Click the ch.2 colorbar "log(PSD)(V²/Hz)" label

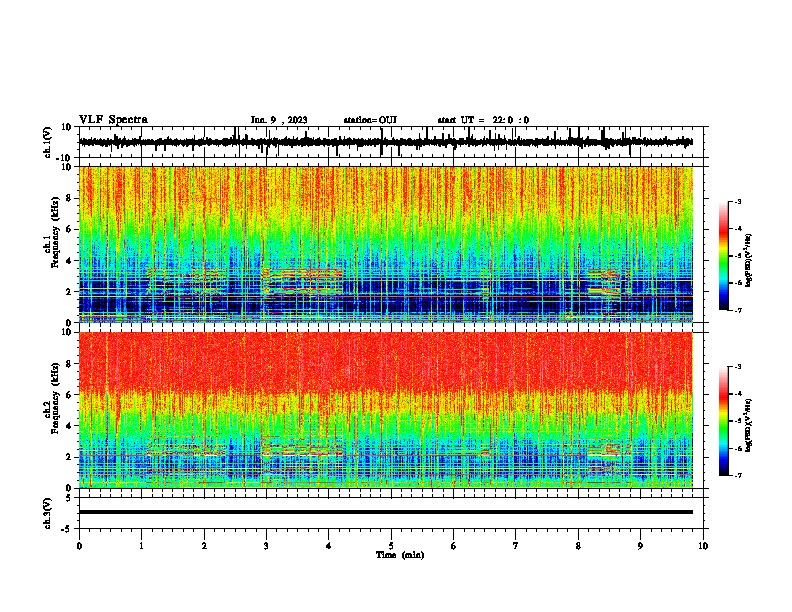pyautogui.click(x=749, y=425)
